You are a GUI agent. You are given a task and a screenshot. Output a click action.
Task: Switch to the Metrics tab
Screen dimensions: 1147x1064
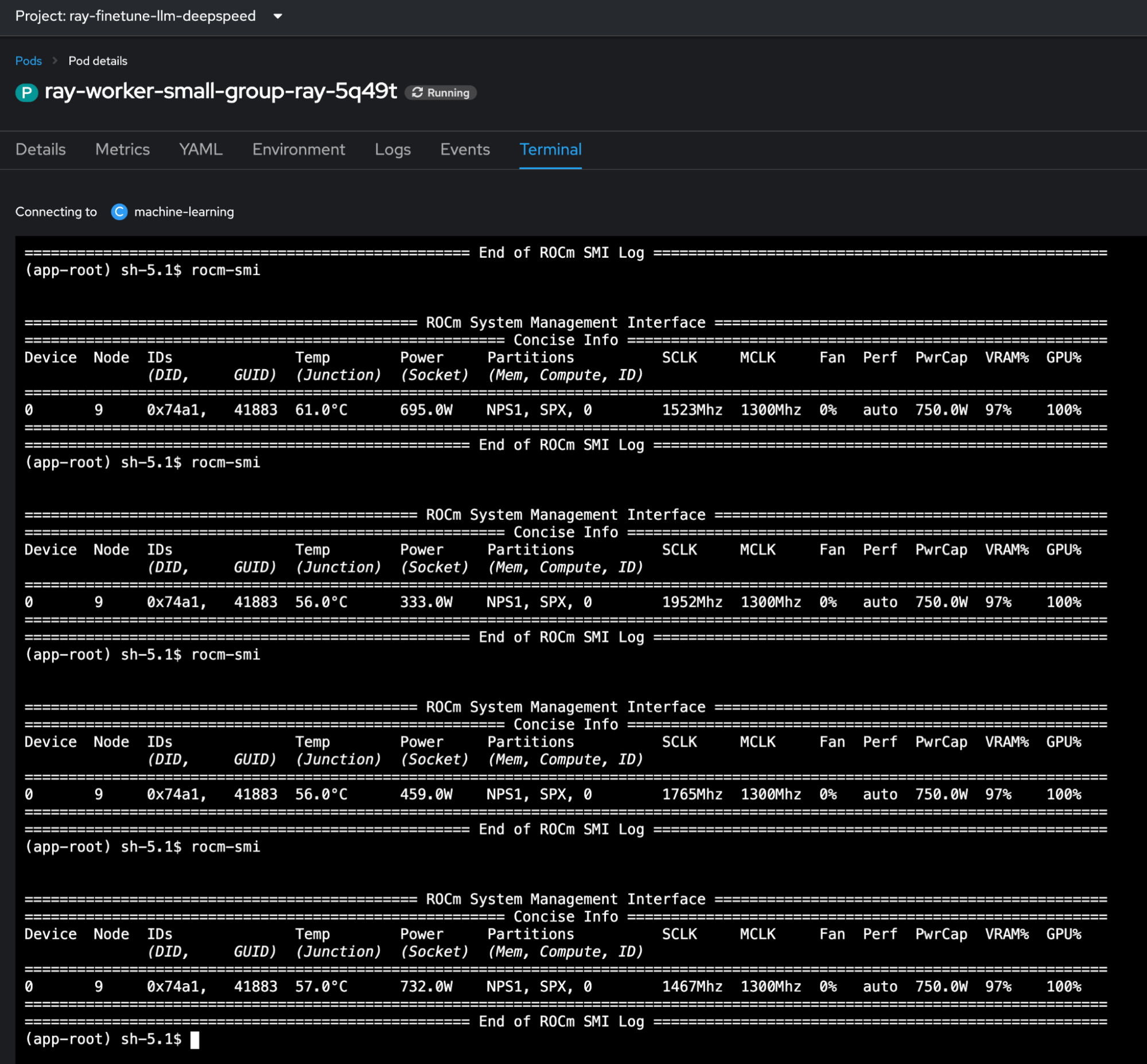coord(123,150)
